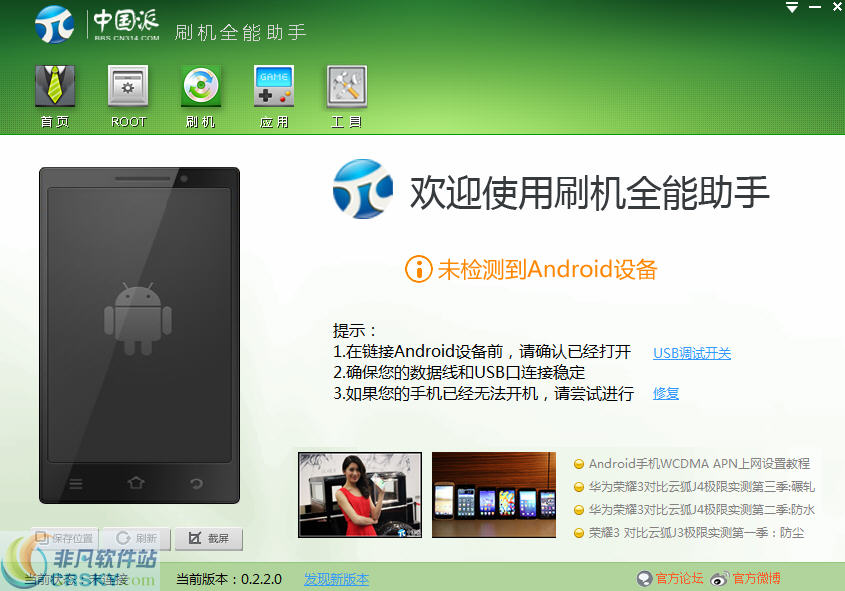This screenshot has height=591, width=845.
Task: Click the model in red dress thumbnail
Action: 360,495
